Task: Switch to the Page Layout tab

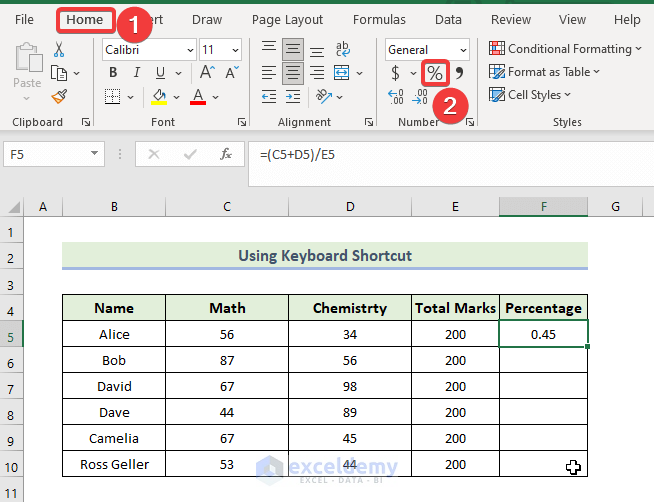Action: point(287,19)
